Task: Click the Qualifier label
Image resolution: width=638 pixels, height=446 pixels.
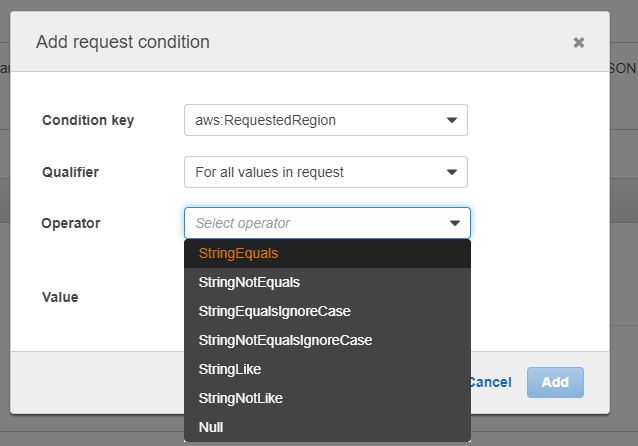Action: pyautogui.click(x=70, y=172)
